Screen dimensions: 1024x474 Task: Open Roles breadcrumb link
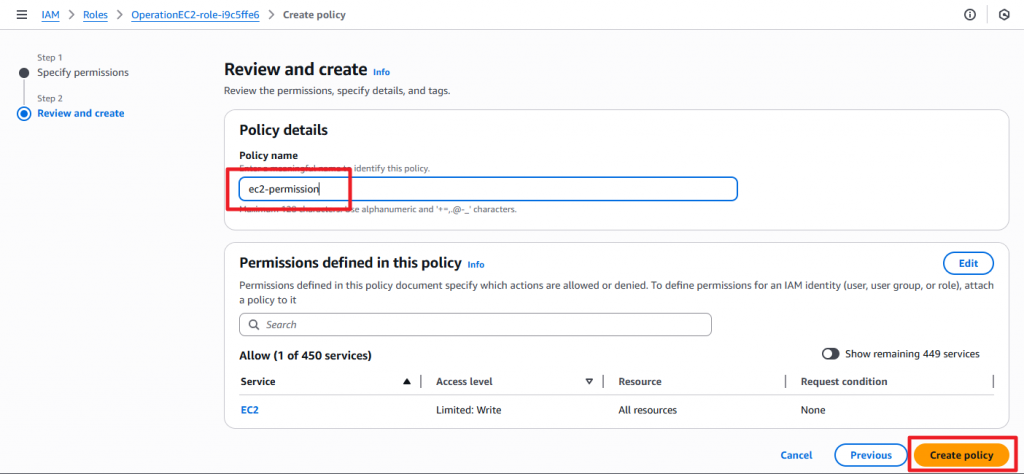95,14
